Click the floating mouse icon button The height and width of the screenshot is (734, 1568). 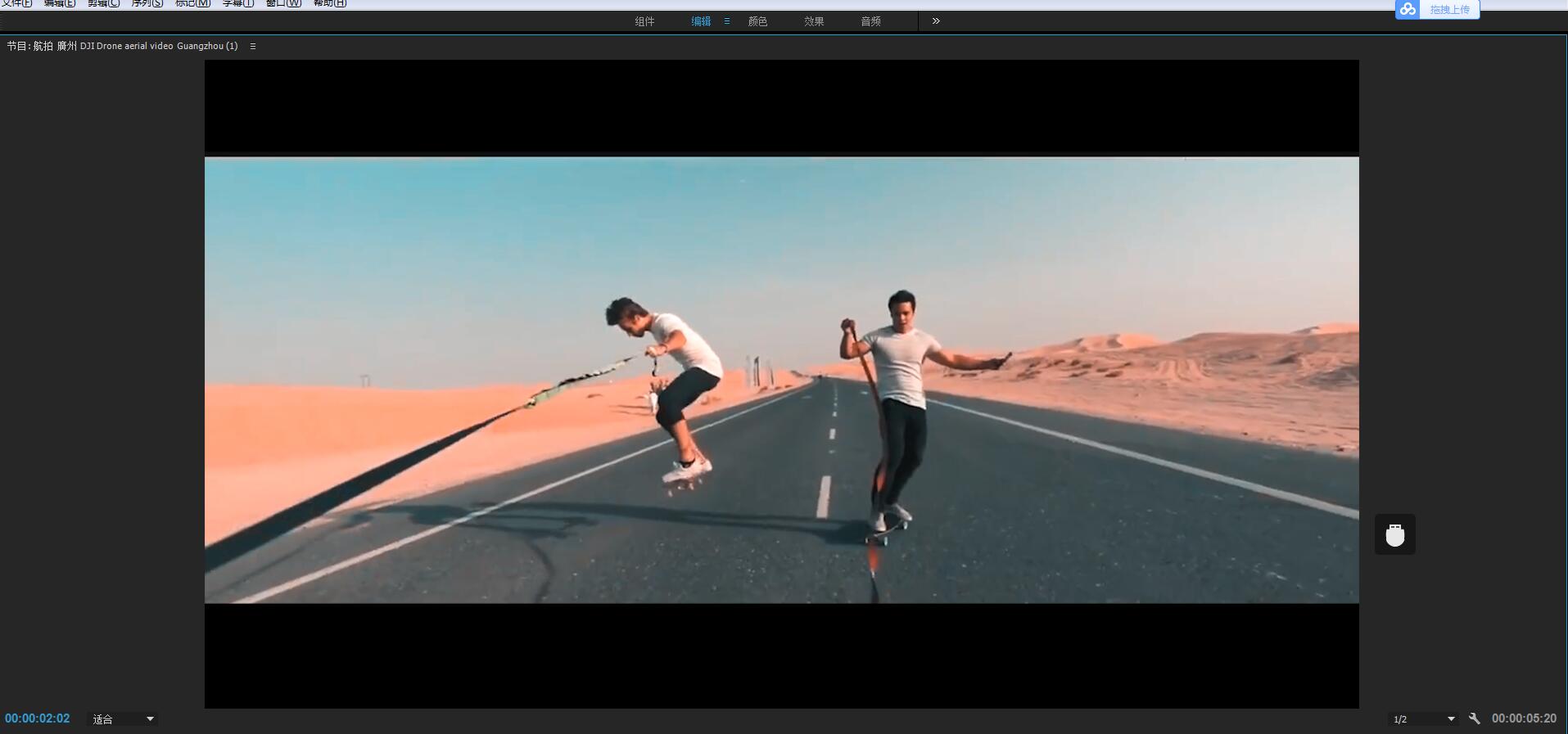click(x=1394, y=534)
